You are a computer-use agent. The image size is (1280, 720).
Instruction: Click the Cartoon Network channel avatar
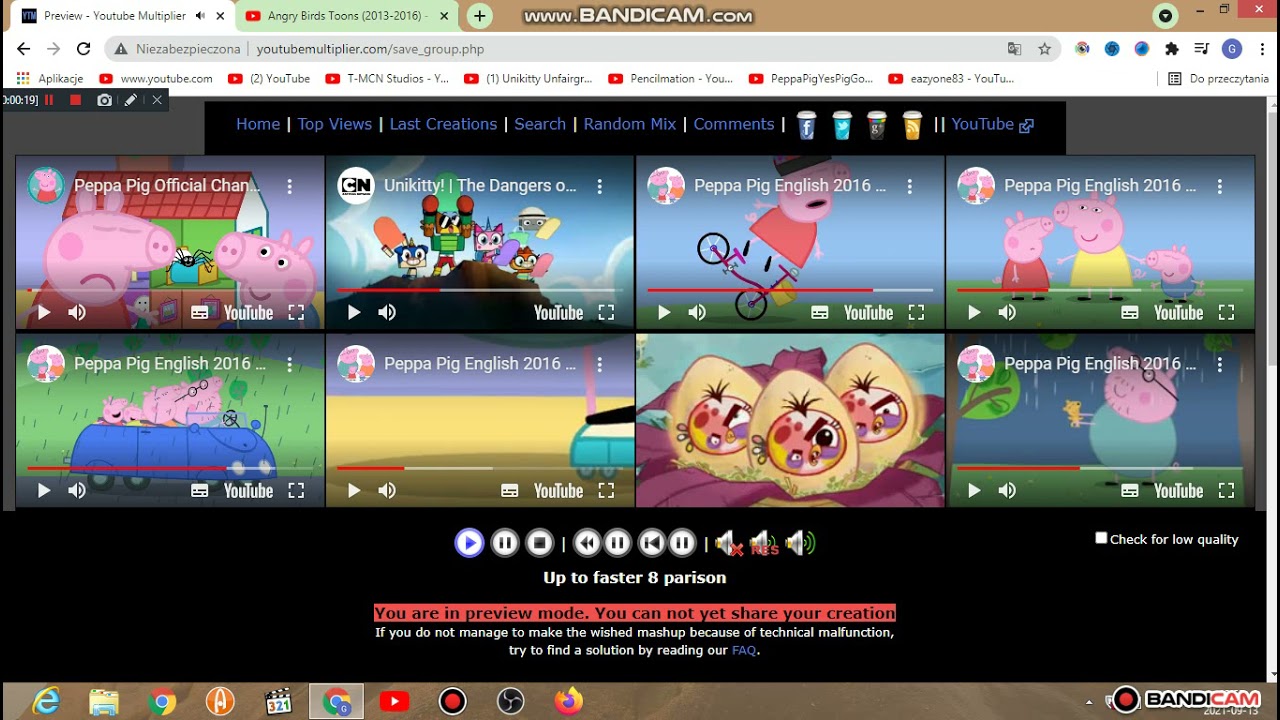pos(356,186)
